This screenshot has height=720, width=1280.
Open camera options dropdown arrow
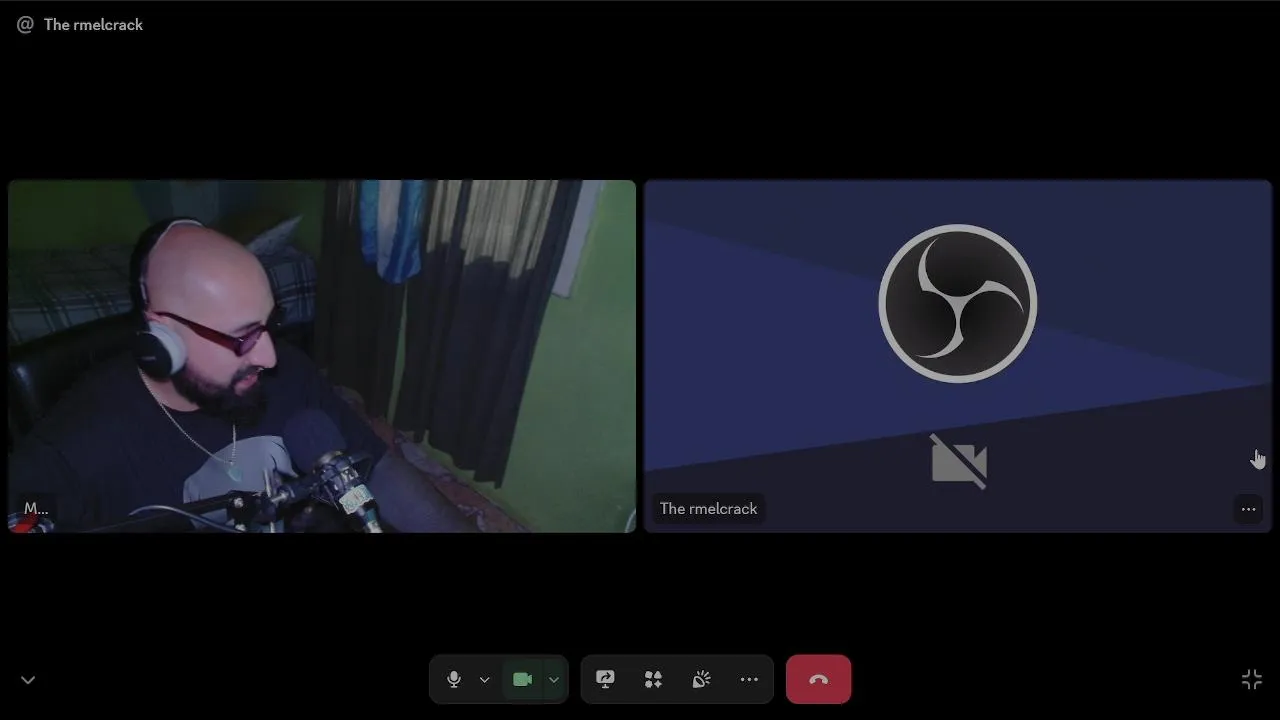[x=553, y=680]
